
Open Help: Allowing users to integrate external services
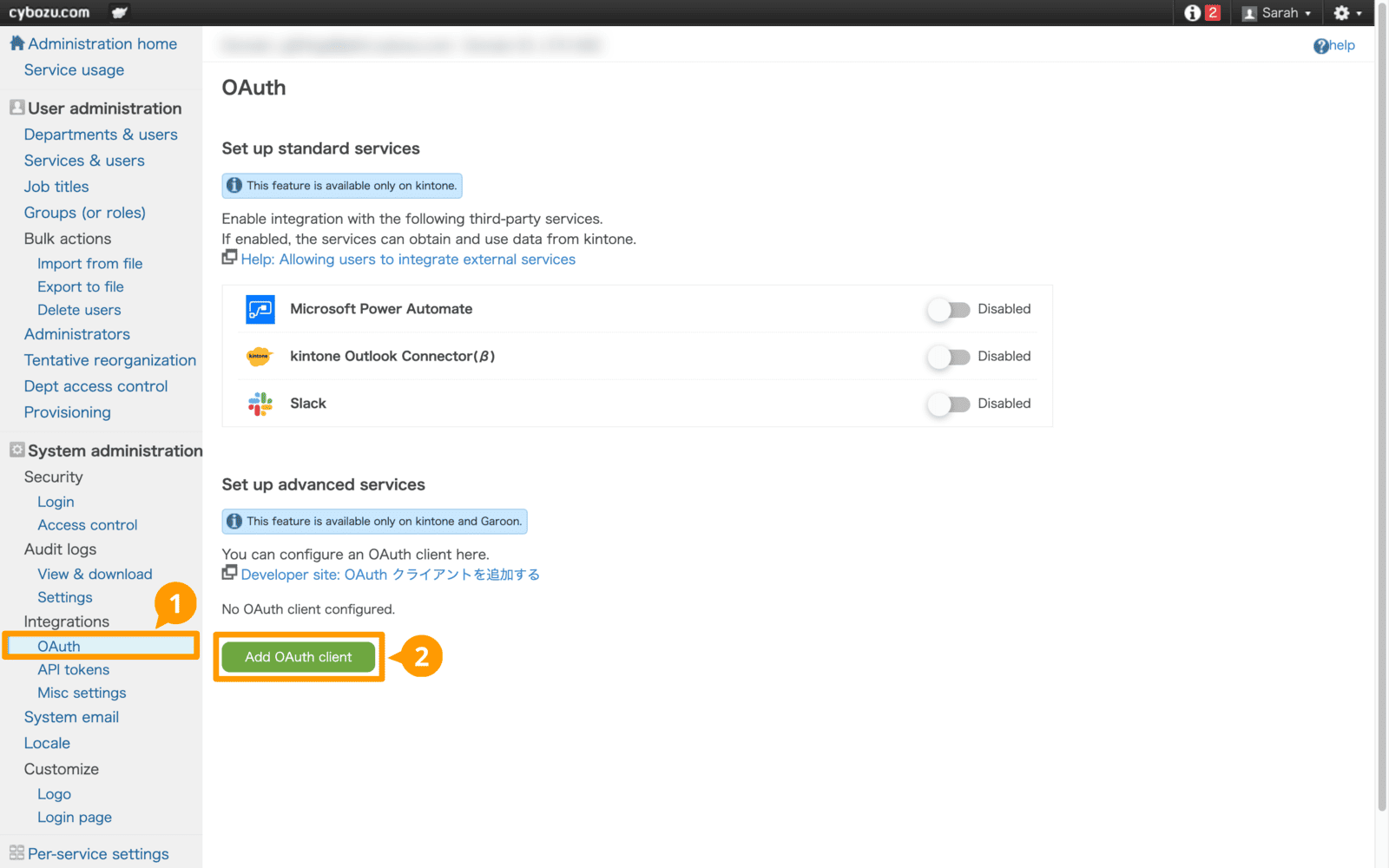(408, 259)
